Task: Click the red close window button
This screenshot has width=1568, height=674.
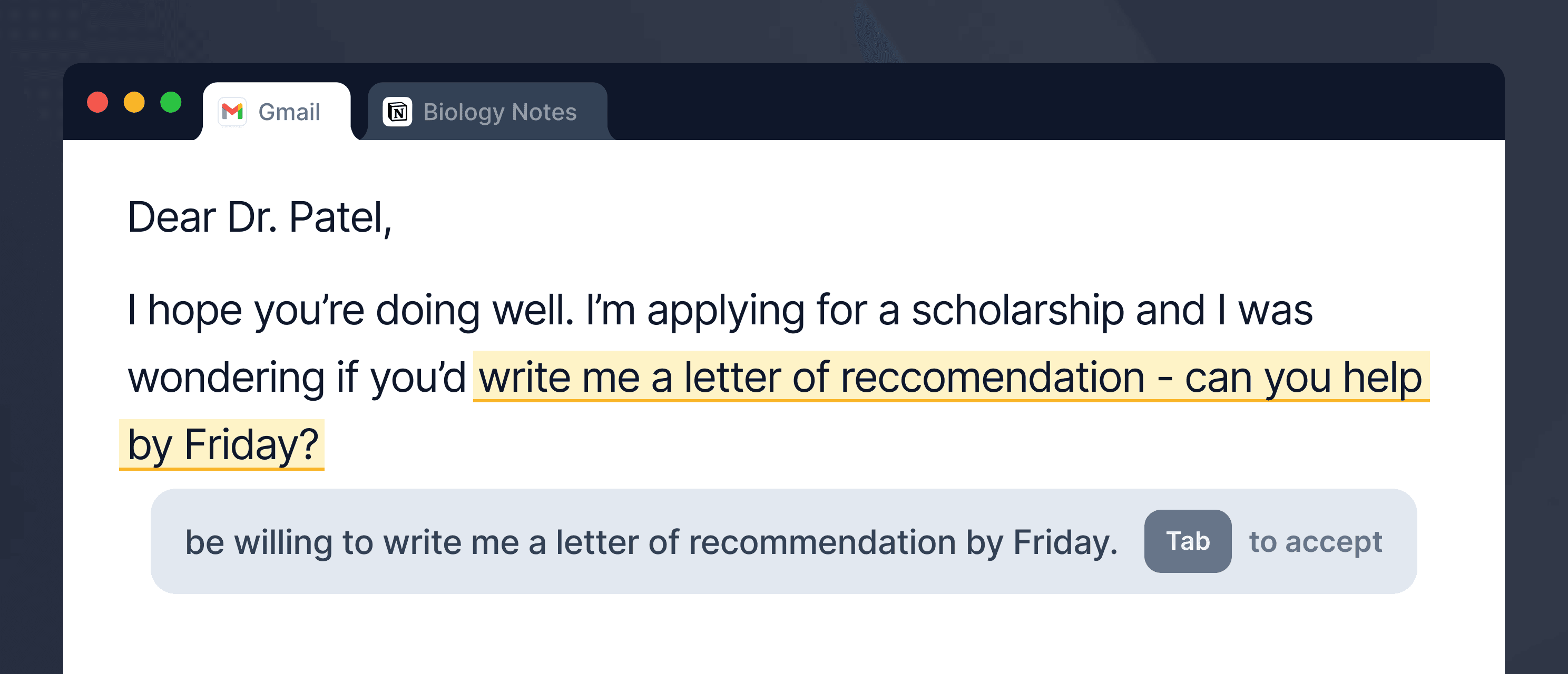Action: tap(97, 102)
